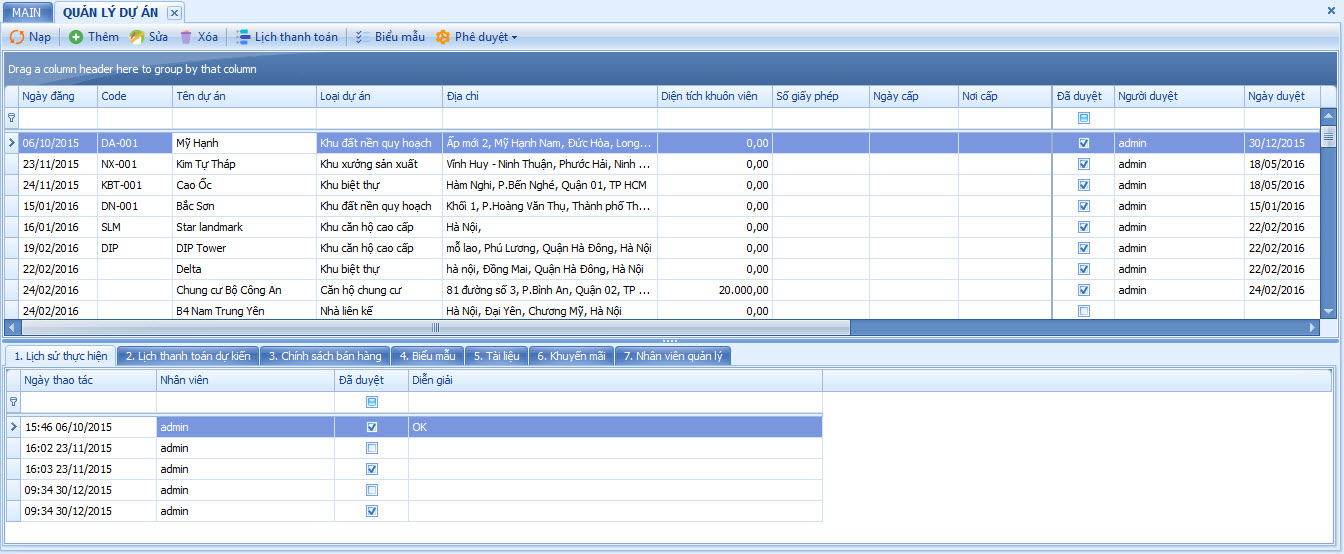The image size is (1344, 554).
Task: Click the green Thêm add icon
Action: pos(76,37)
